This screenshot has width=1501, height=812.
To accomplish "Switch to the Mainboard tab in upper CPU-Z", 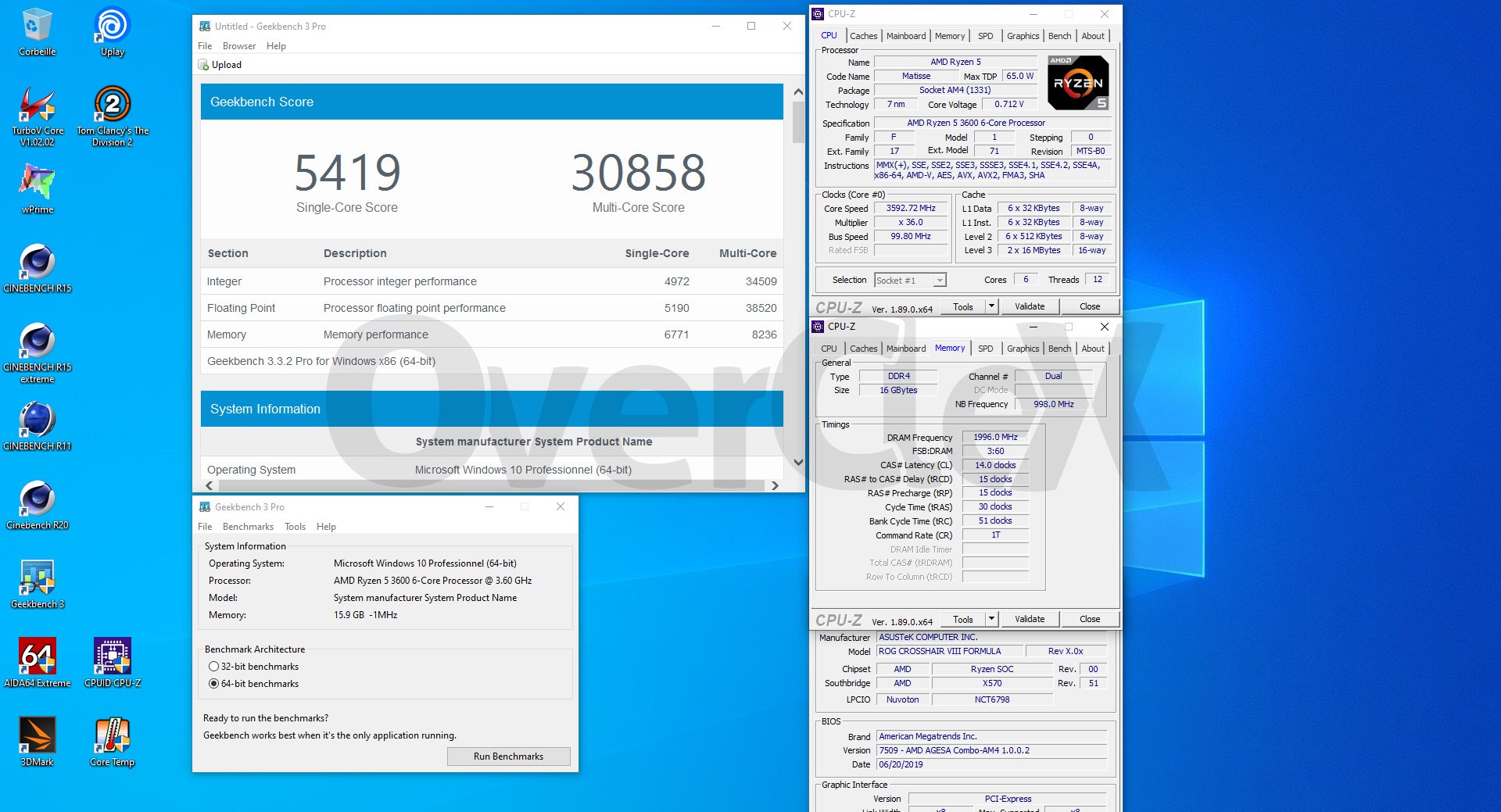I will tap(906, 36).
